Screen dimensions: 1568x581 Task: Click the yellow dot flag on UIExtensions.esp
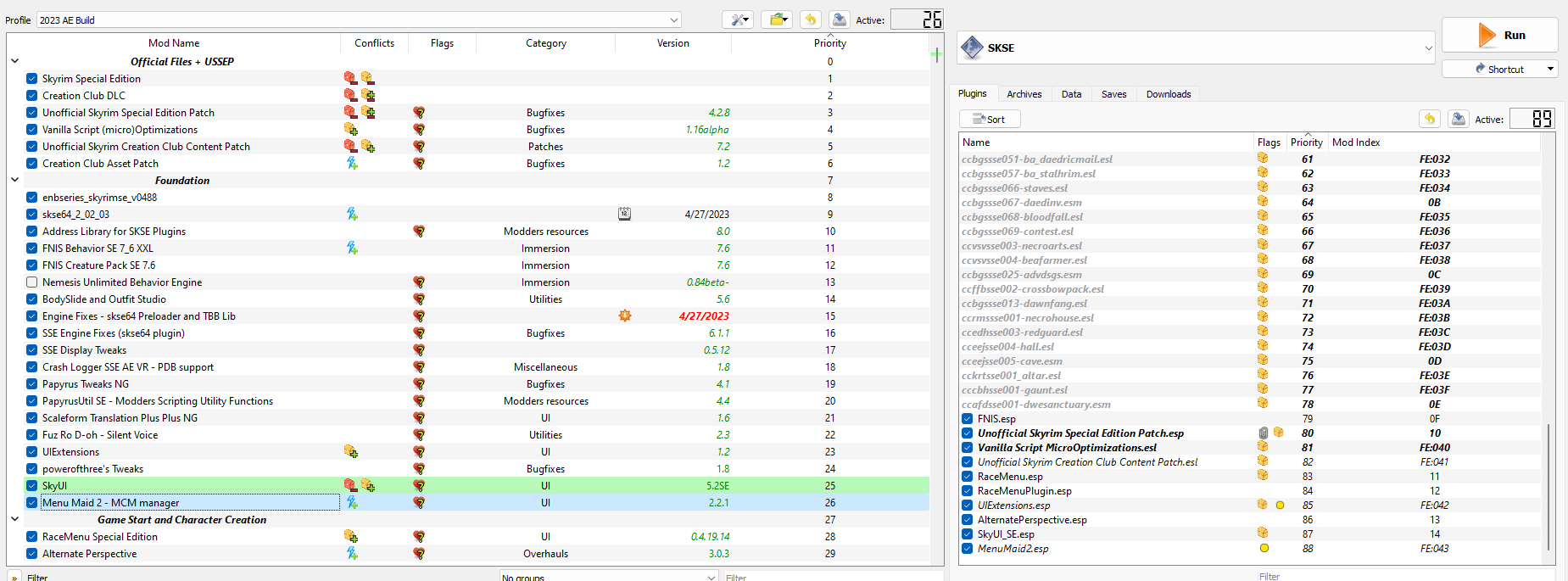1280,505
